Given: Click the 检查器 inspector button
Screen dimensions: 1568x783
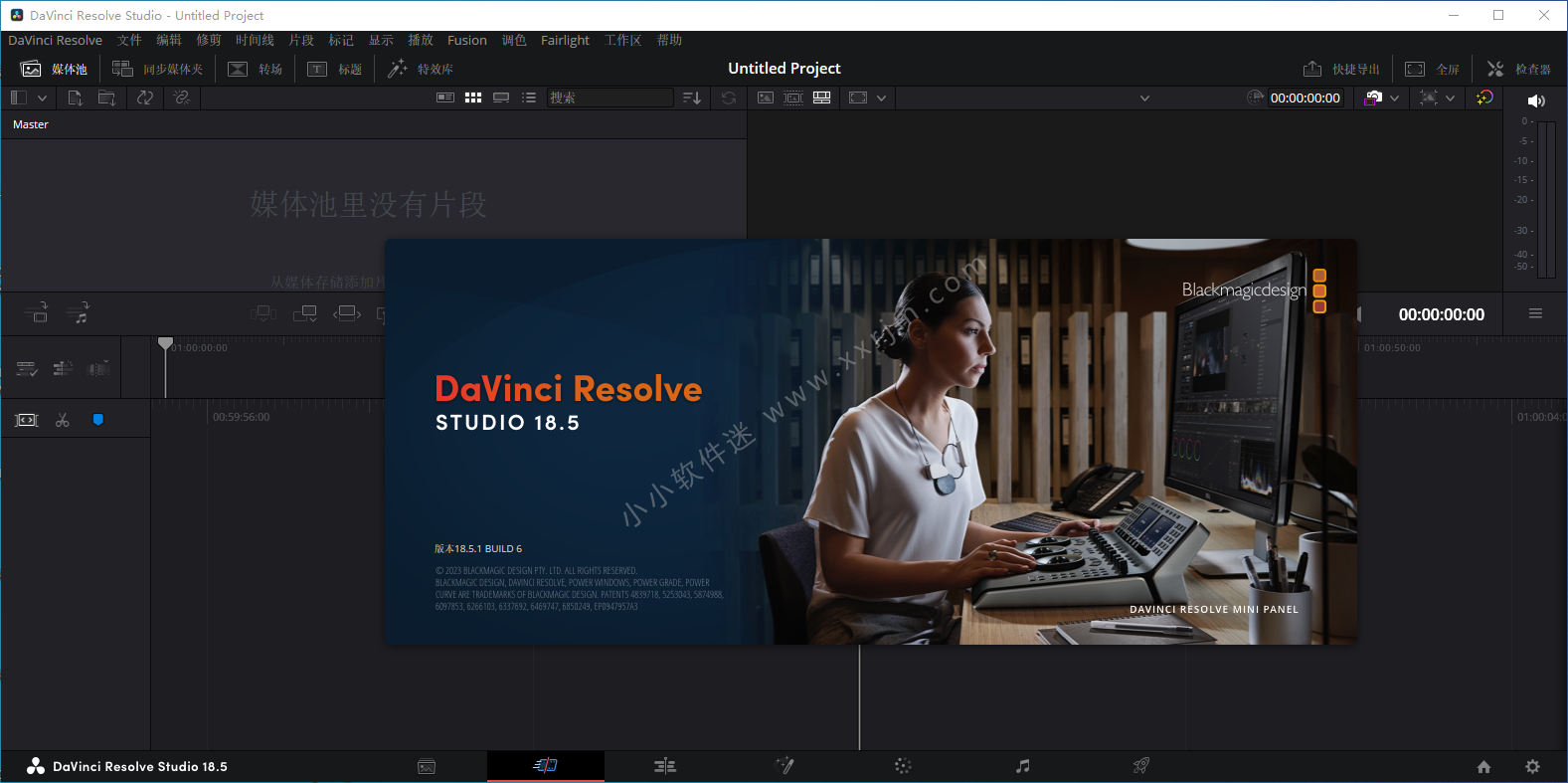Looking at the screenshot, I should coord(1519,69).
